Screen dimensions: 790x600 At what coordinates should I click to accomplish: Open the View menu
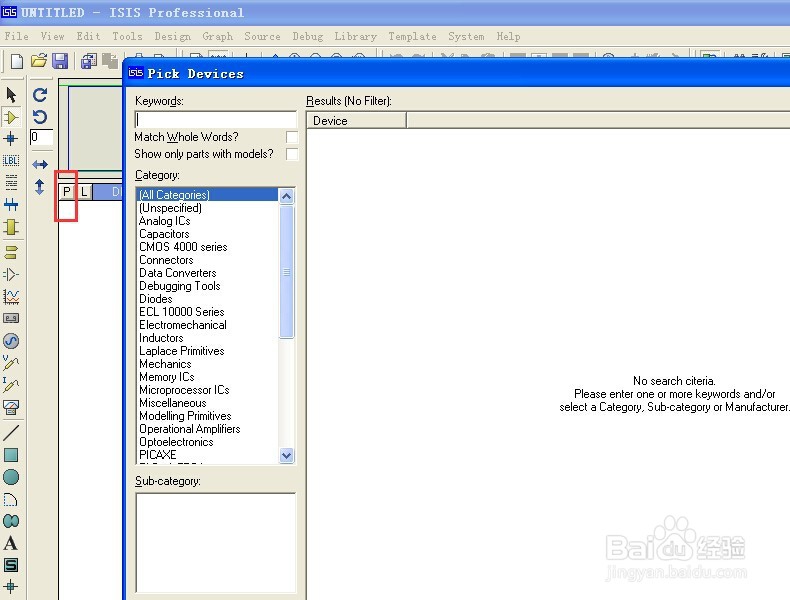[x=52, y=36]
